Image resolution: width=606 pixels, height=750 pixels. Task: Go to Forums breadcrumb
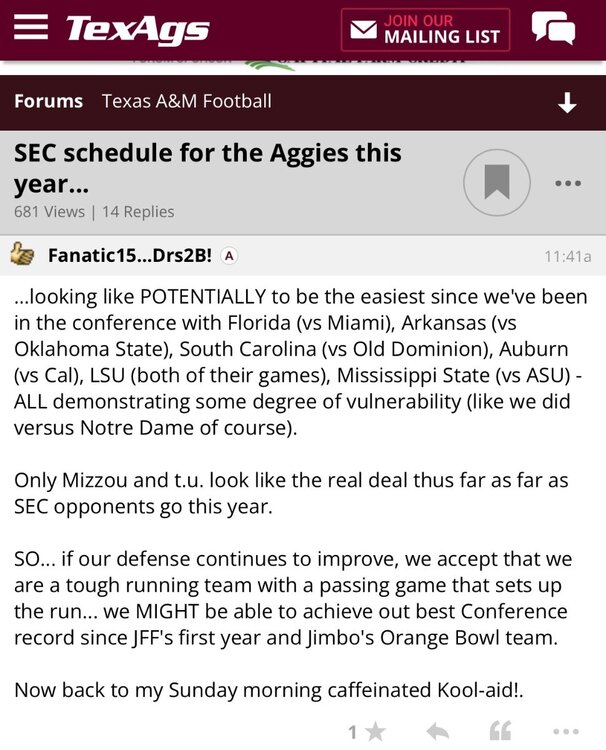tap(48, 101)
